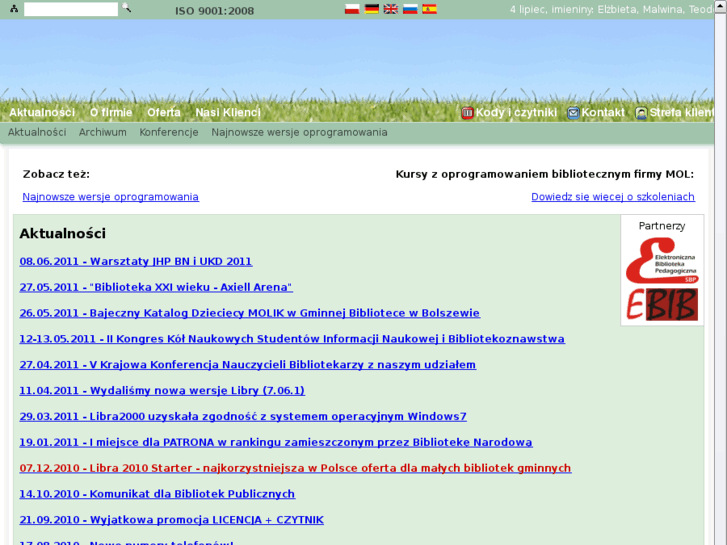This screenshot has width=727, height=545.
Task: Open Wyjątkowa promocja LICENCJA + CZYTNIK news
Action: (x=172, y=520)
